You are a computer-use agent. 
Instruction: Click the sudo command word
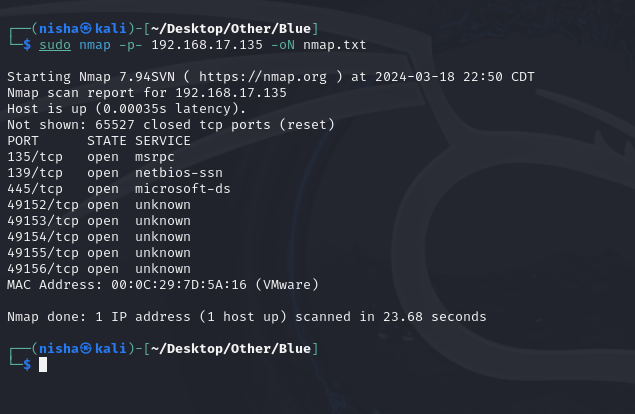[x=55, y=45]
